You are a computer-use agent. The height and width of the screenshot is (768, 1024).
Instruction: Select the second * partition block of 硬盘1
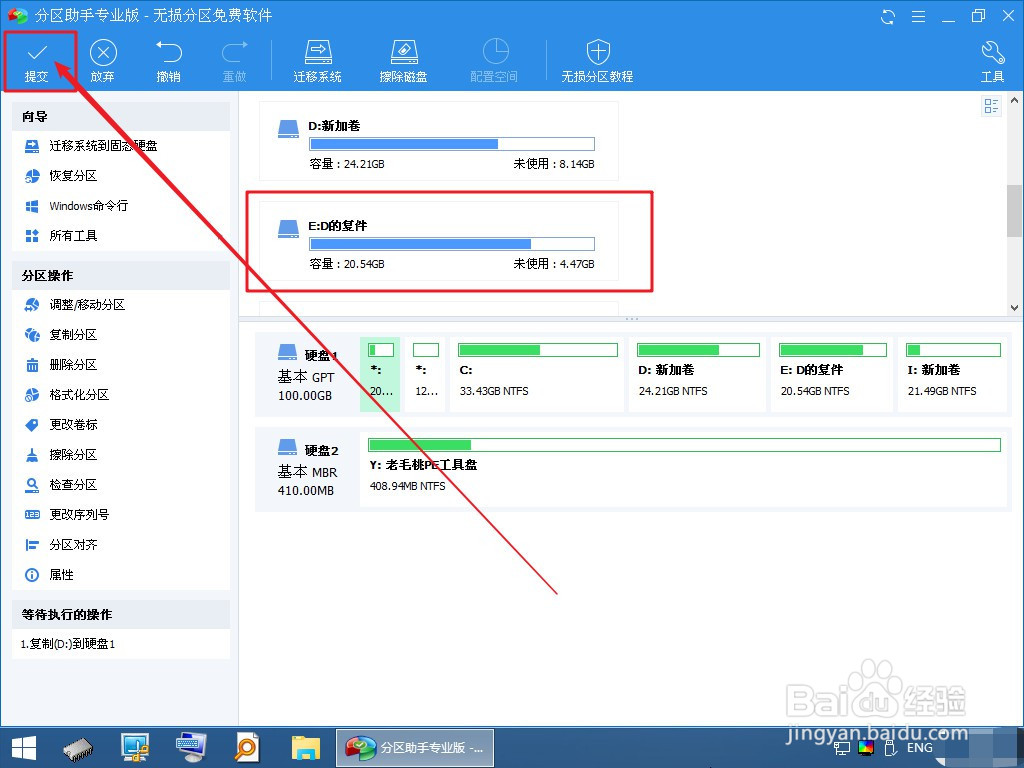pos(426,374)
